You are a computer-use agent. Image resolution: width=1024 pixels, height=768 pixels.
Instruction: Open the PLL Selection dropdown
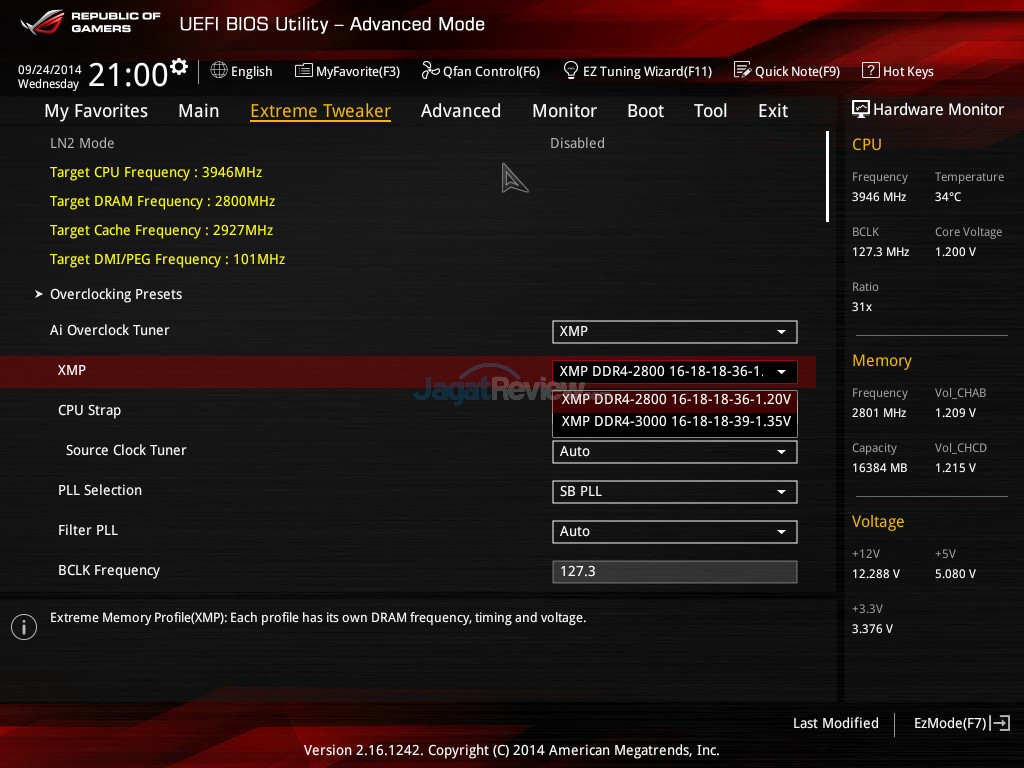(674, 492)
